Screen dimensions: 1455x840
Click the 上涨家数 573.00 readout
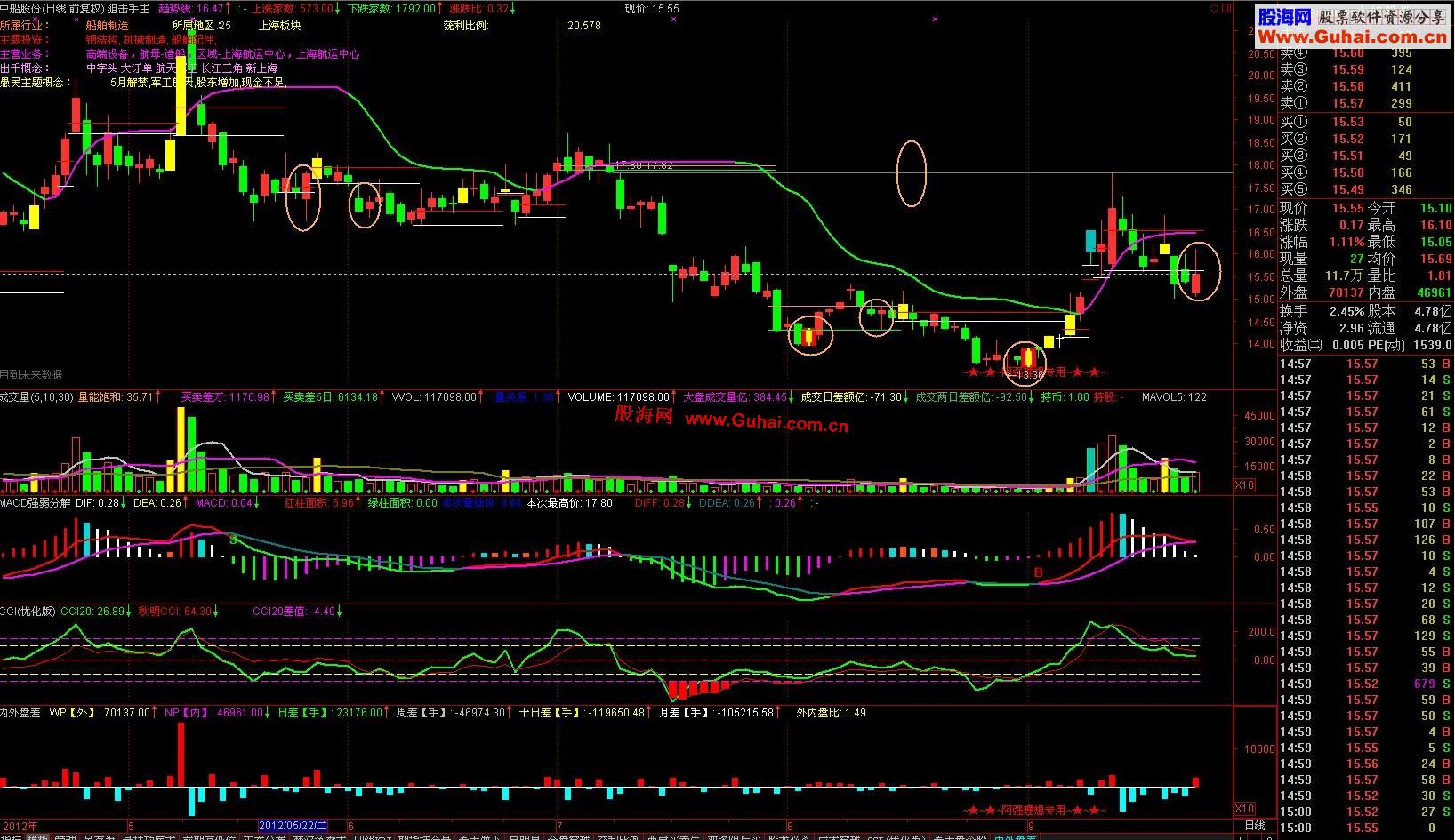tap(296, 8)
